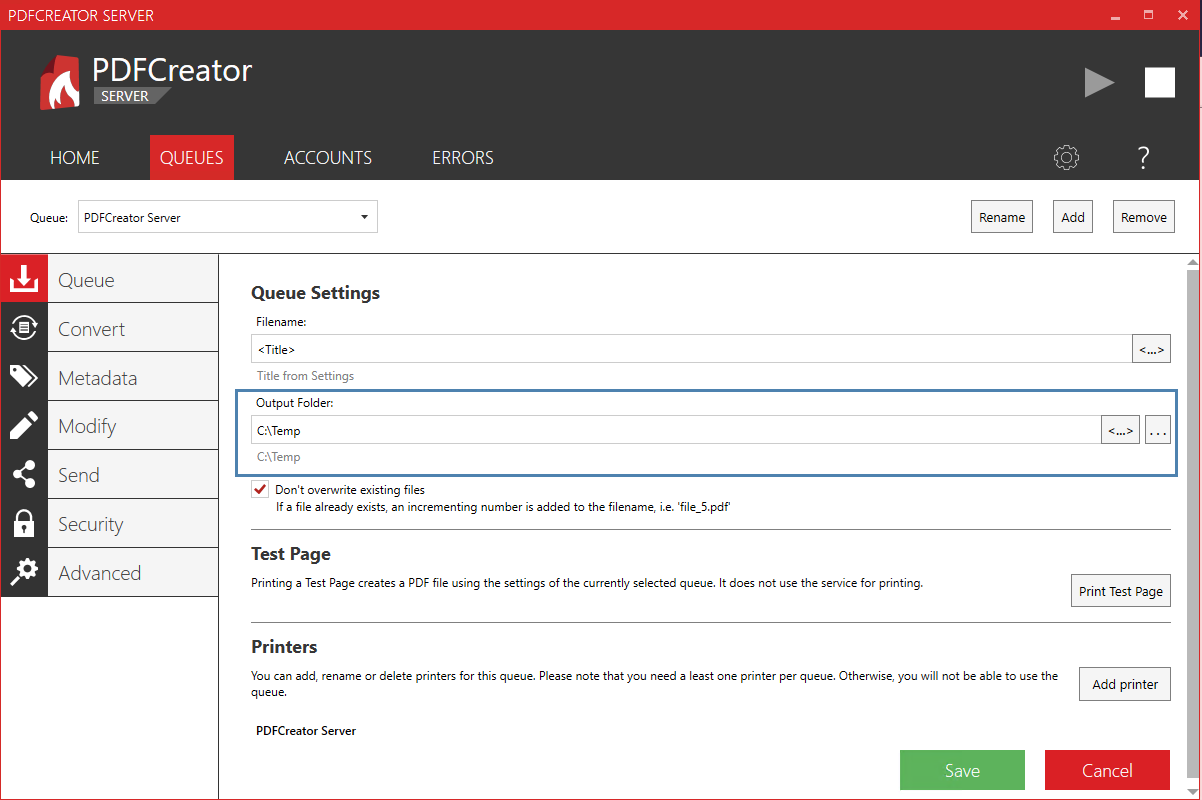The image size is (1202, 800).
Task: Click inside the Filename input field
Action: coord(600,348)
